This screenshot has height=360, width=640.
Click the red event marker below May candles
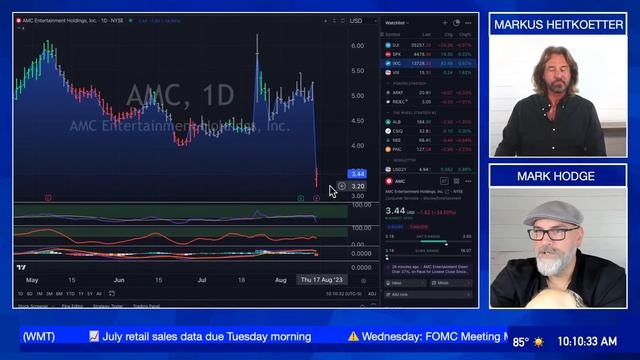pyautogui.click(x=48, y=198)
